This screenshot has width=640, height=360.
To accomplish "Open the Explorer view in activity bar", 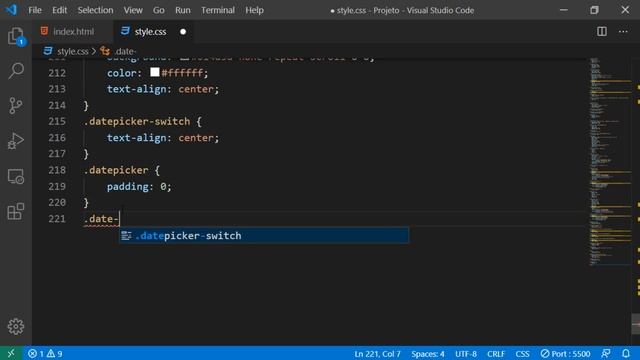I will tap(16, 36).
